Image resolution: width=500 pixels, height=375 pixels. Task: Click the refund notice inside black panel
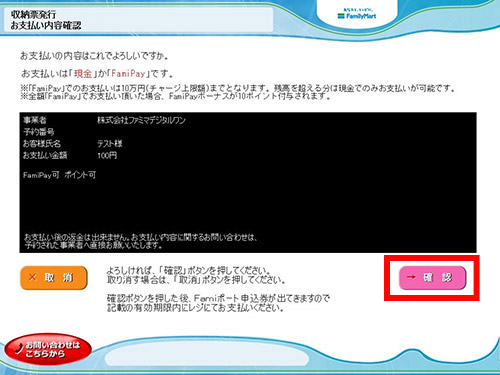141,241
